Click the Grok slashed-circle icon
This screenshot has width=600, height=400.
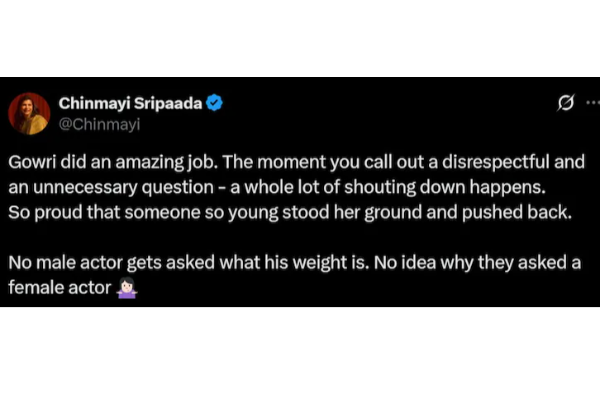point(564,103)
